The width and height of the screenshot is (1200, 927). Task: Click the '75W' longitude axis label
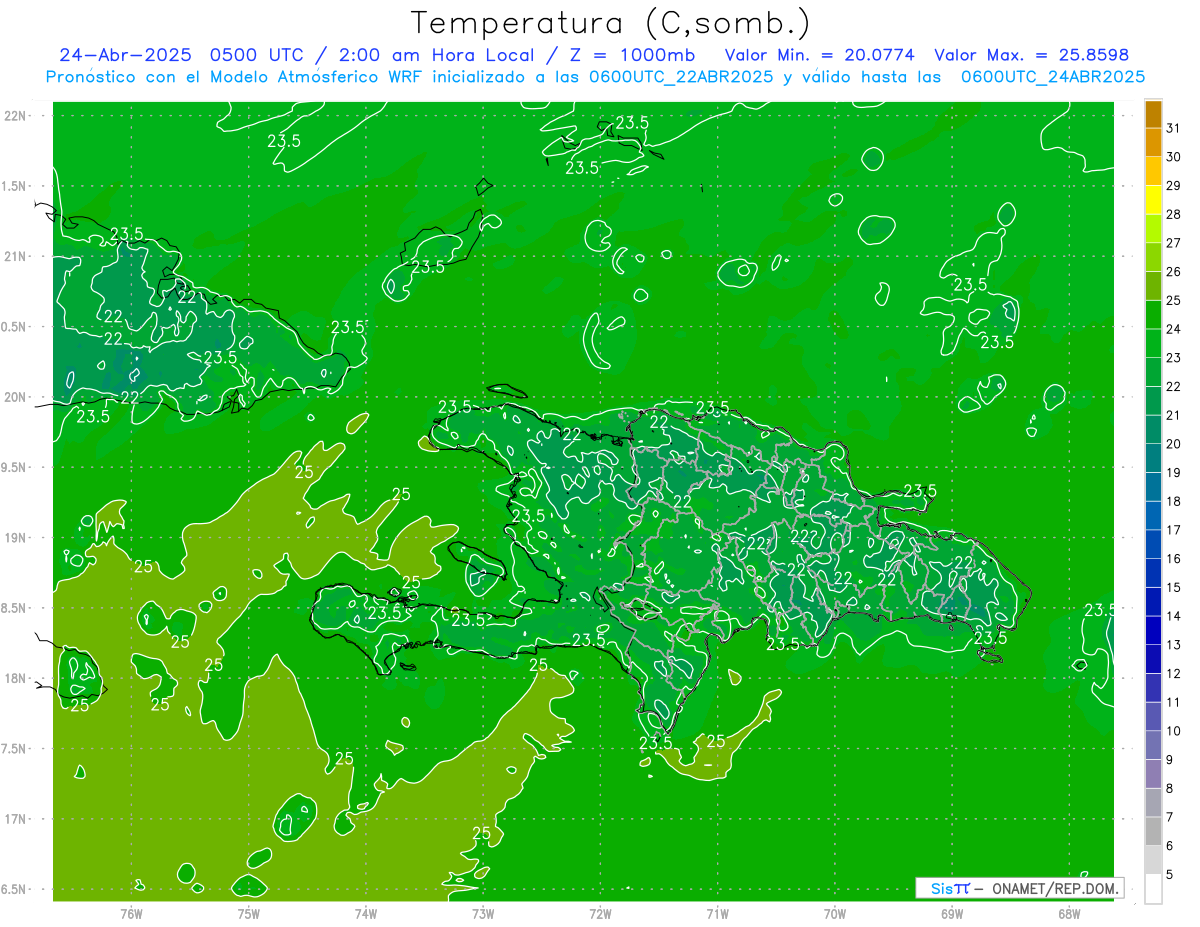248,913
